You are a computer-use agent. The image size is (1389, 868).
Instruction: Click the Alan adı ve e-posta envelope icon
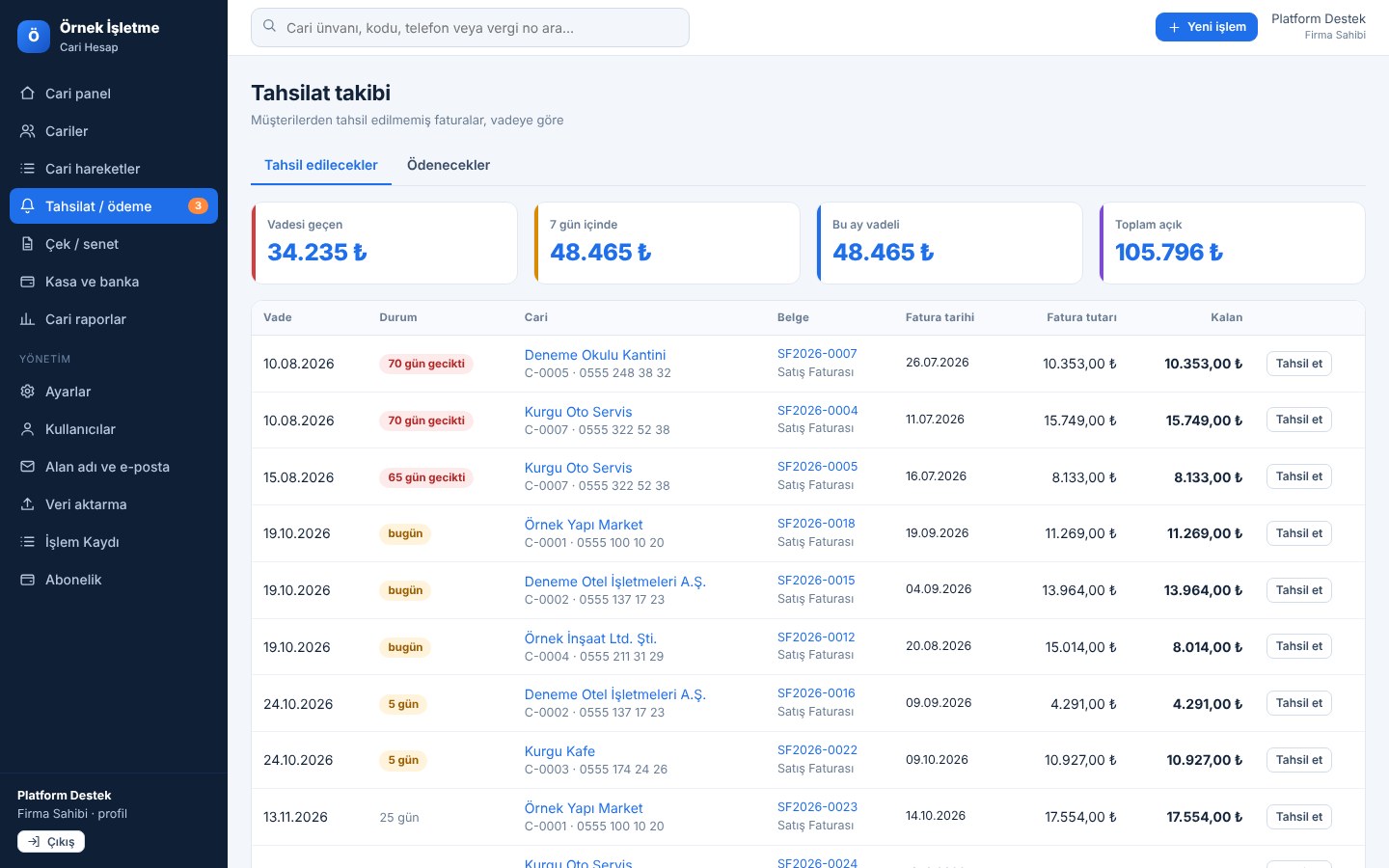pyautogui.click(x=27, y=467)
